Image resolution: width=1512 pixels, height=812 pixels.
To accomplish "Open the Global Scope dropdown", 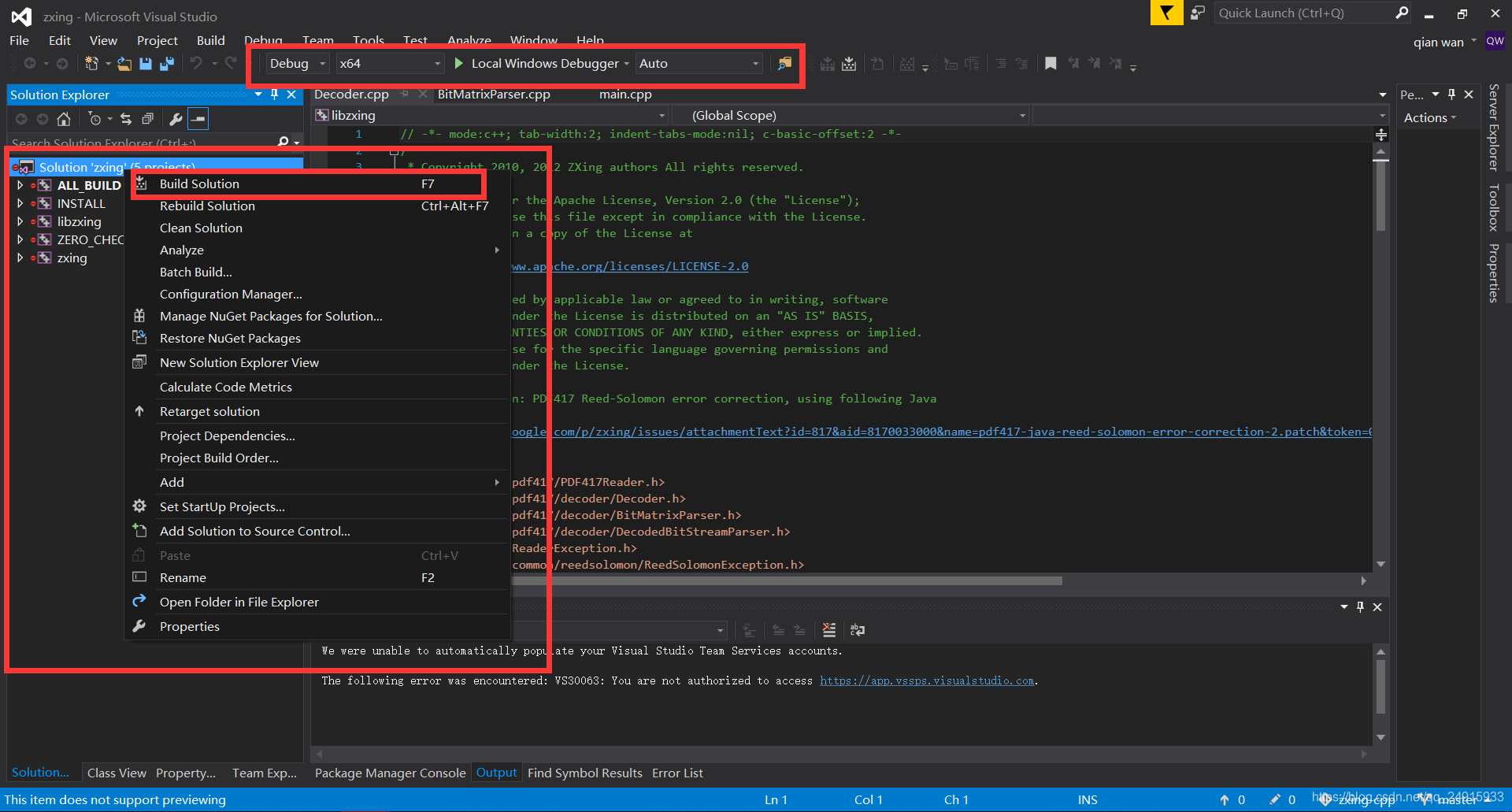I will click(850, 116).
